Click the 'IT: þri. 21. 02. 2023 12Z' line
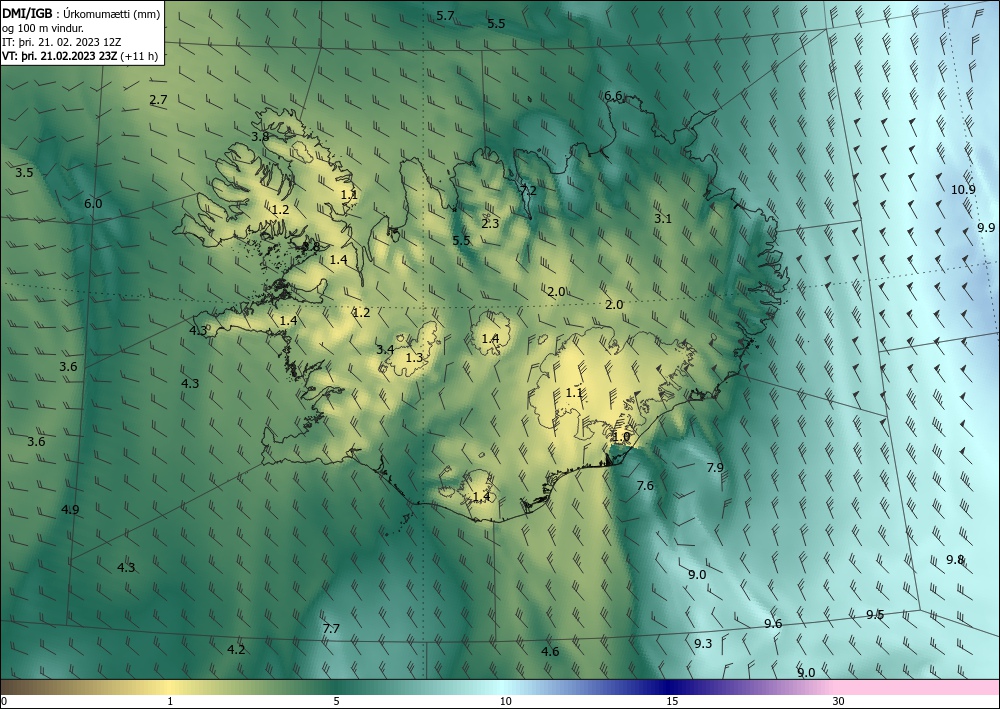The image size is (1000, 709). click(61, 42)
